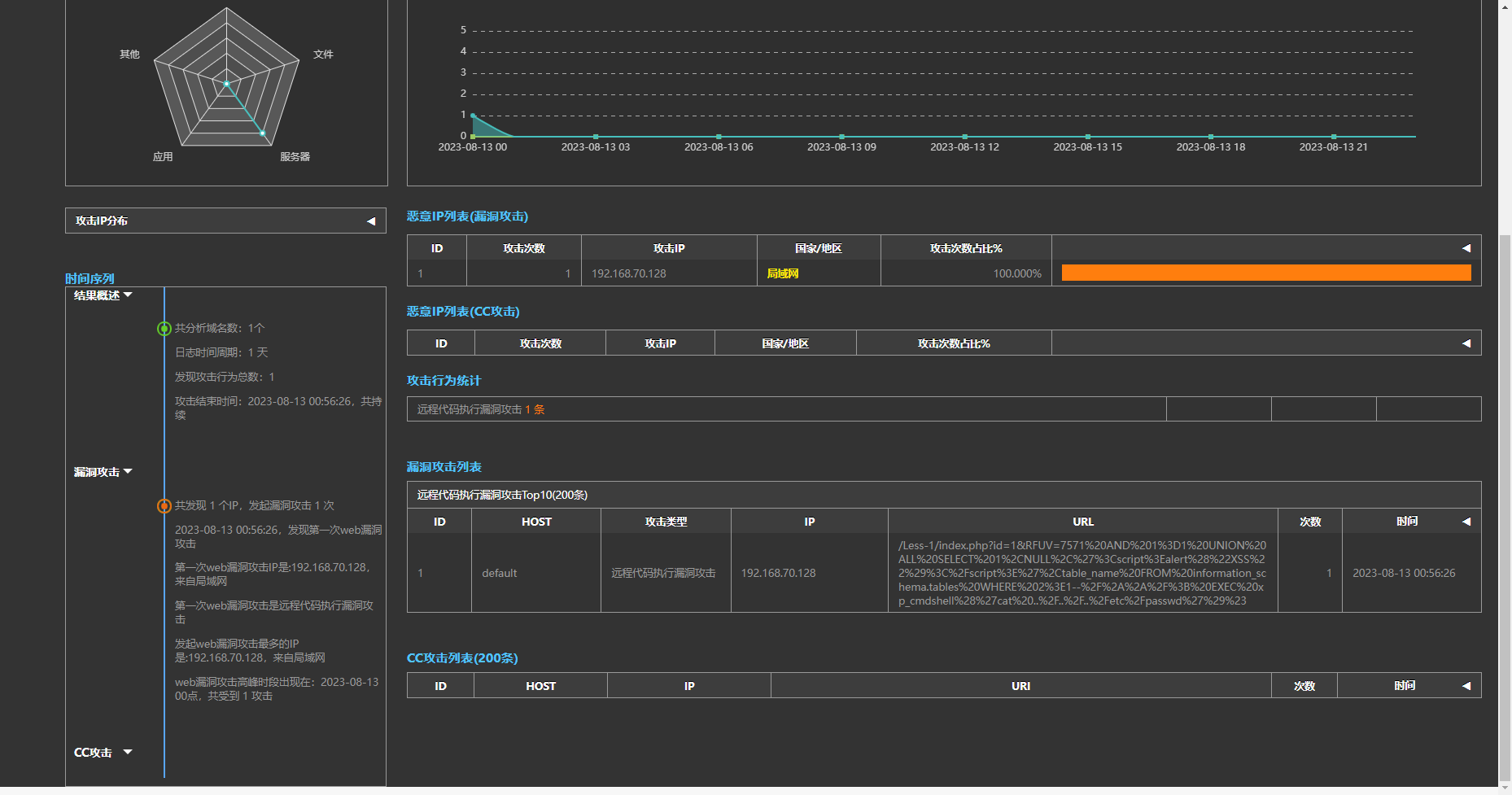Click the 远程代码执行漏洞攻击 attack type cell
The image size is (1512, 795).
click(666, 573)
